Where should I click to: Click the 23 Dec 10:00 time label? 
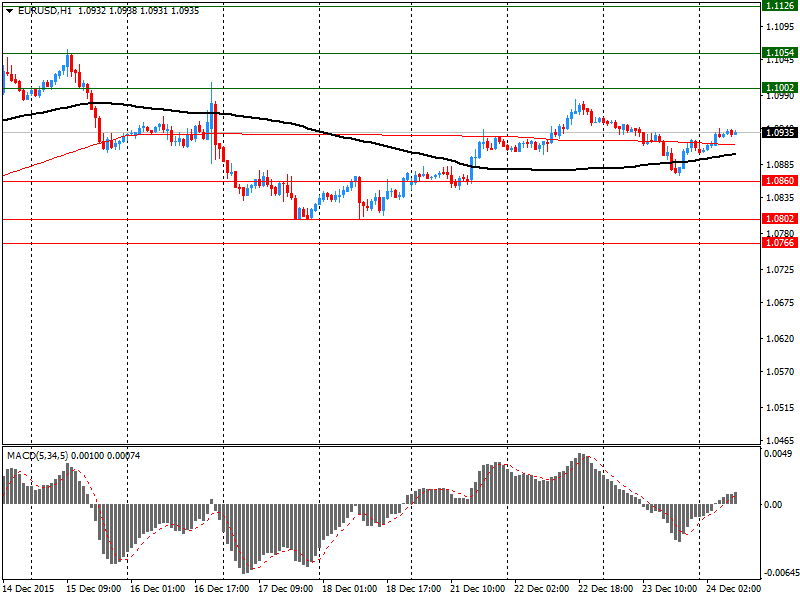click(670, 589)
